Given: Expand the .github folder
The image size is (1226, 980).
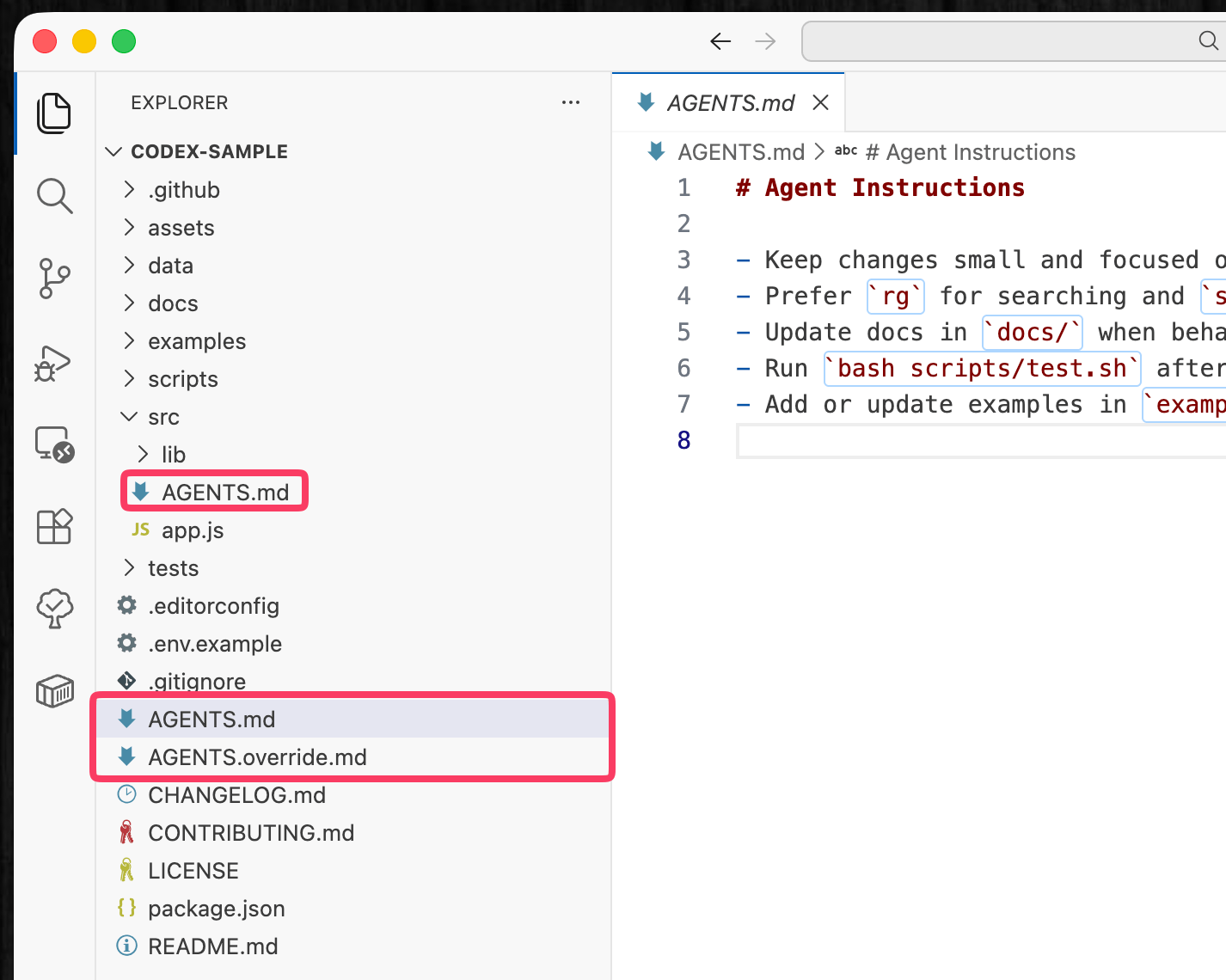Looking at the screenshot, I should pos(183,190).
